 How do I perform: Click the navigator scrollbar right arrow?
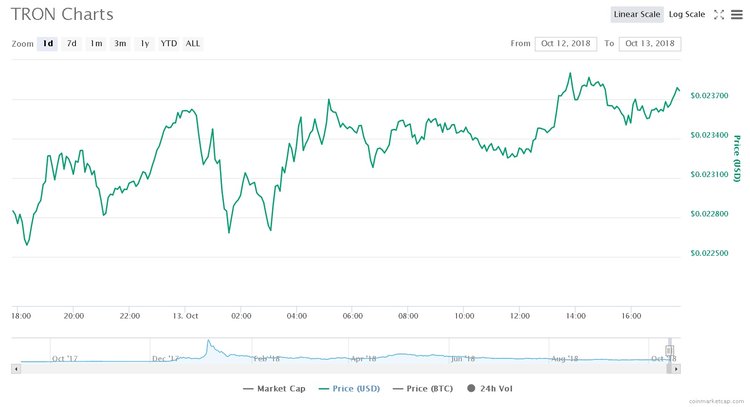676,368
